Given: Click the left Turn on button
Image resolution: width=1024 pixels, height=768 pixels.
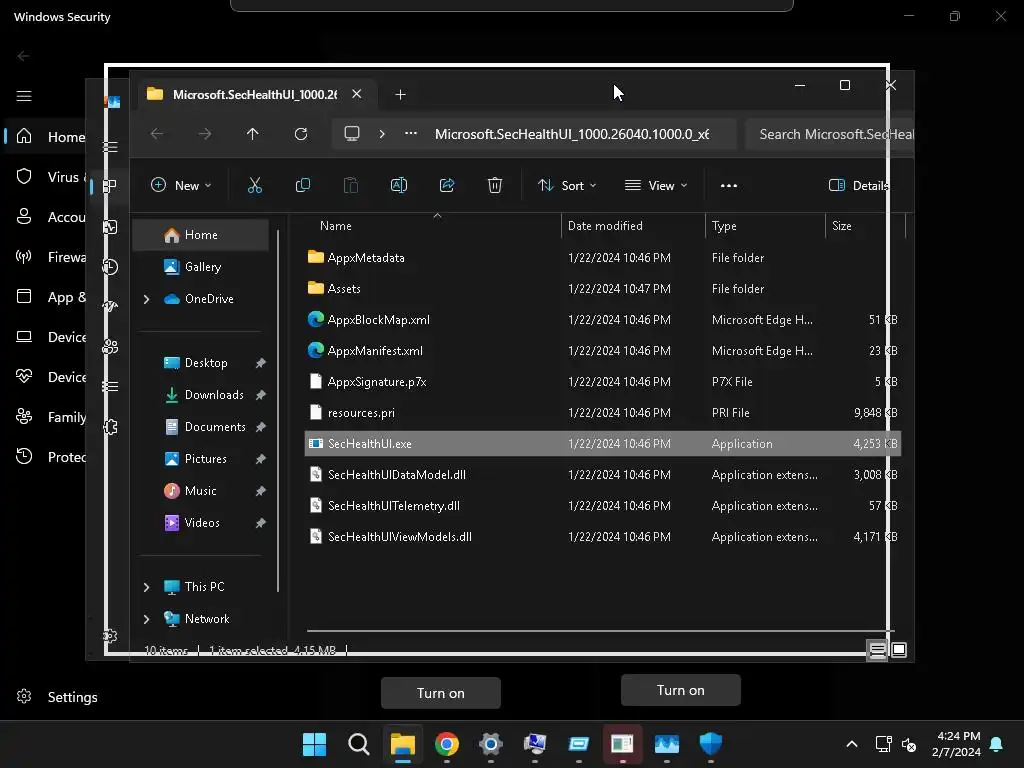Looking at the screenshot, I should (441, 693).
